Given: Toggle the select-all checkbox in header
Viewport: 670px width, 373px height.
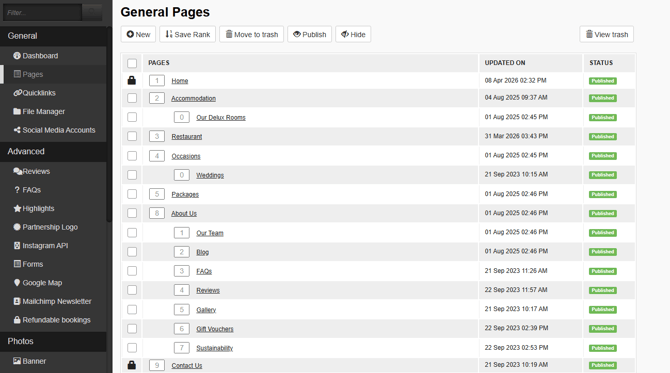Looking at the screenshot, I should [132, 63].
